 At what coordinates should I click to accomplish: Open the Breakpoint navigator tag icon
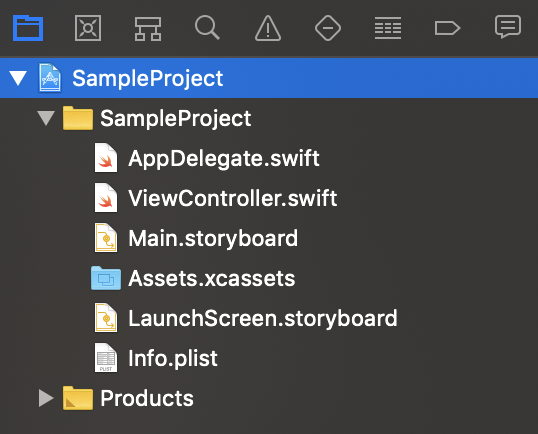click(447, 28)
